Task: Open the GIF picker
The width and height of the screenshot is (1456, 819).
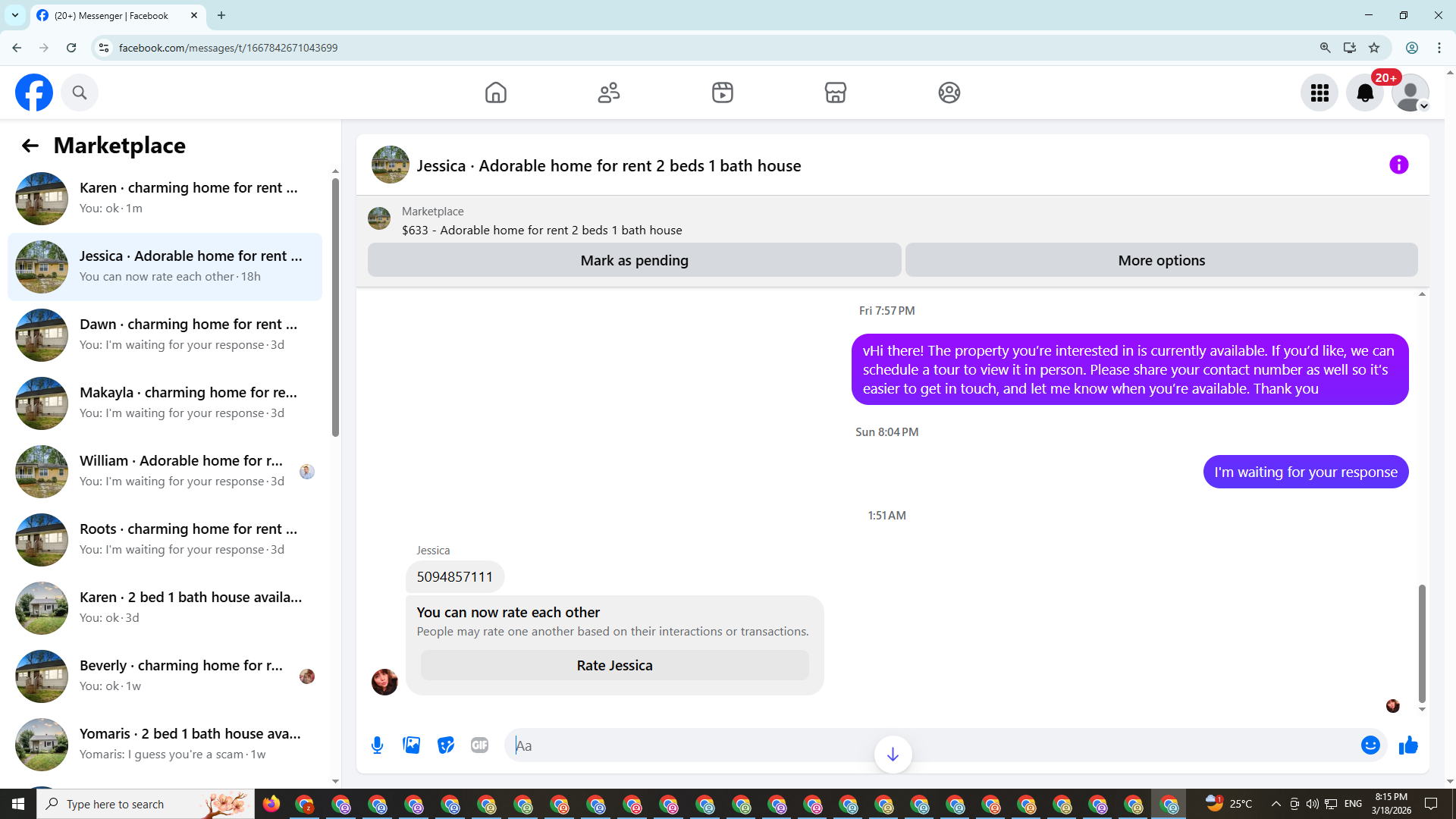Action: [479, 745]
